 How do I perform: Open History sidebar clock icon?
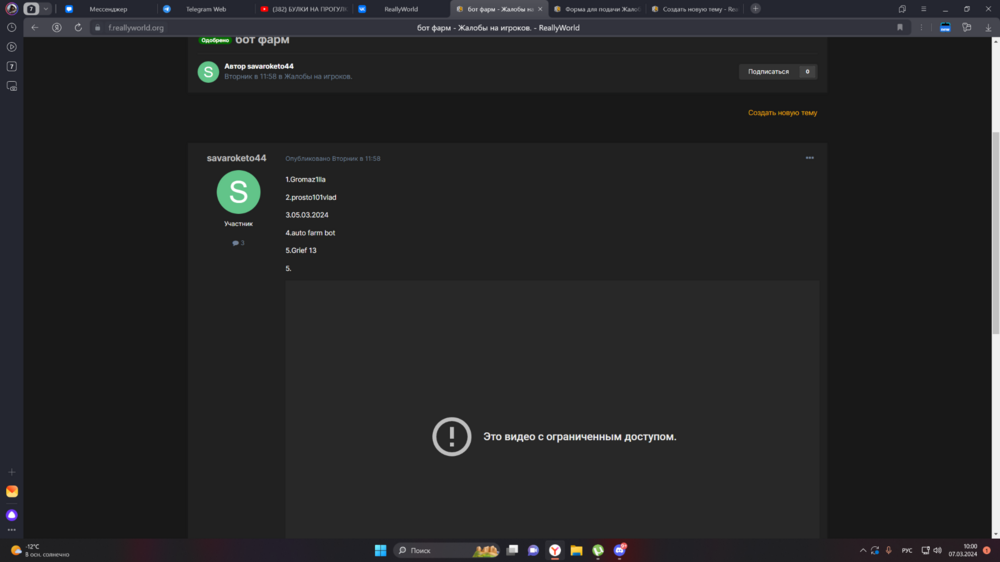click(11, 27)
